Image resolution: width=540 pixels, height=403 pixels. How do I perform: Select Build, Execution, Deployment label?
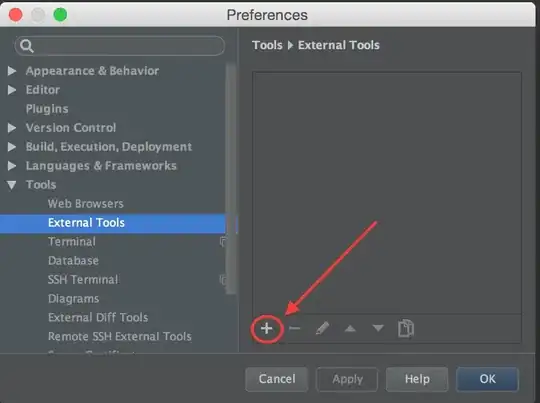[109, 147]
